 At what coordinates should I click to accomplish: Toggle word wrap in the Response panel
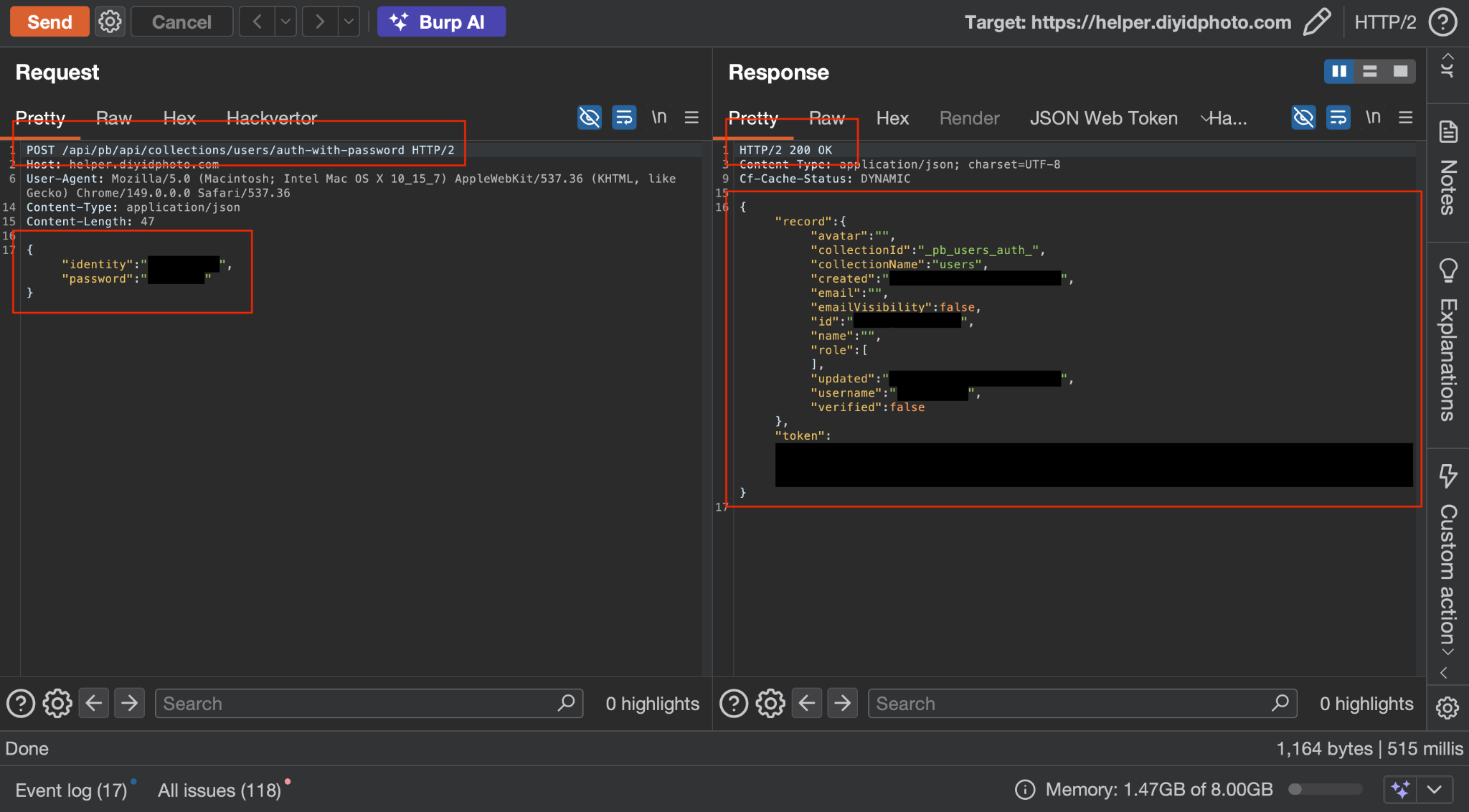tap(1338, 118)
